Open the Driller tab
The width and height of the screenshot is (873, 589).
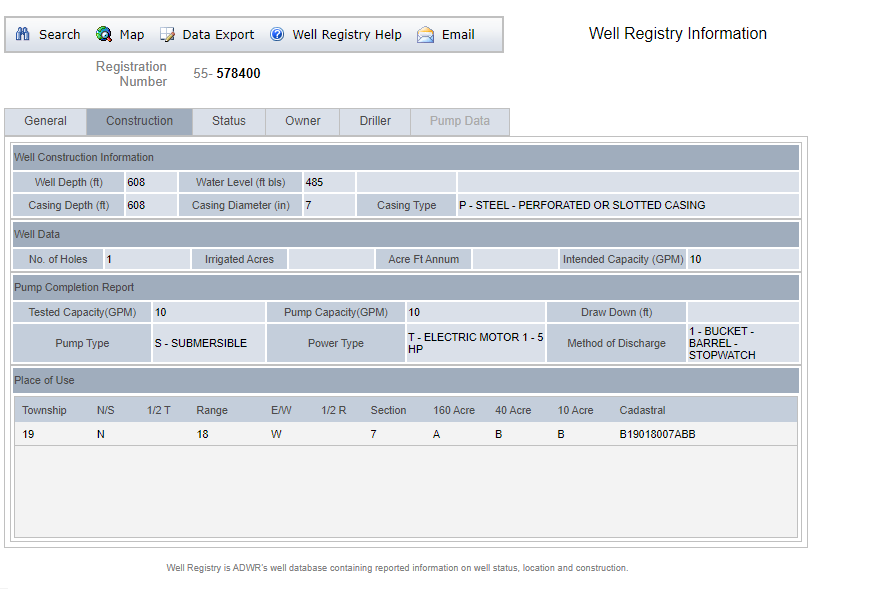coord(376,121)
